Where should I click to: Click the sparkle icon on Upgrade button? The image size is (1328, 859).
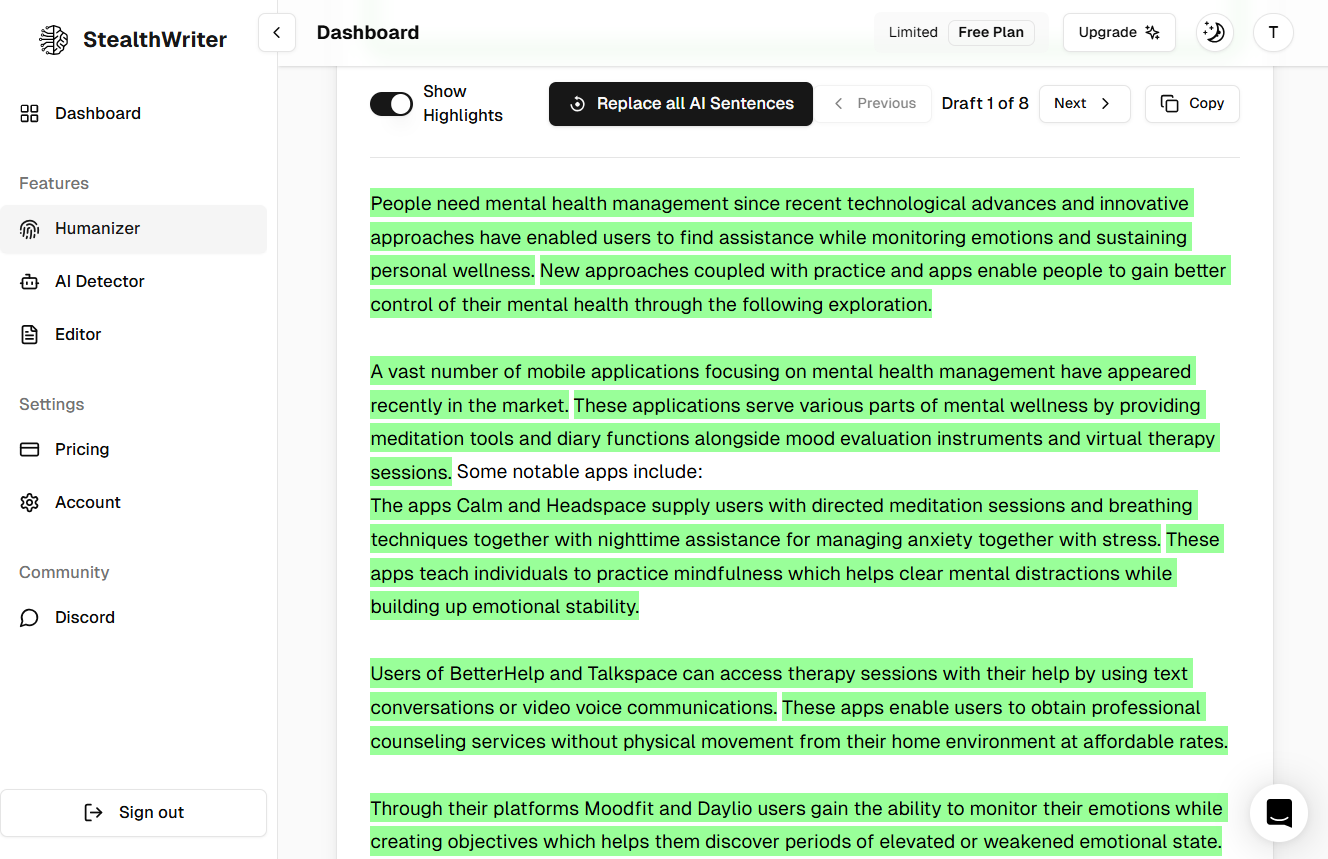(1152, 32)
